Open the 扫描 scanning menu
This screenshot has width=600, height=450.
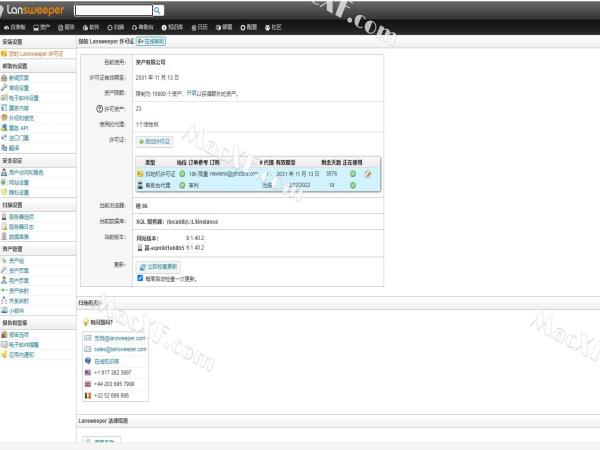116,28
